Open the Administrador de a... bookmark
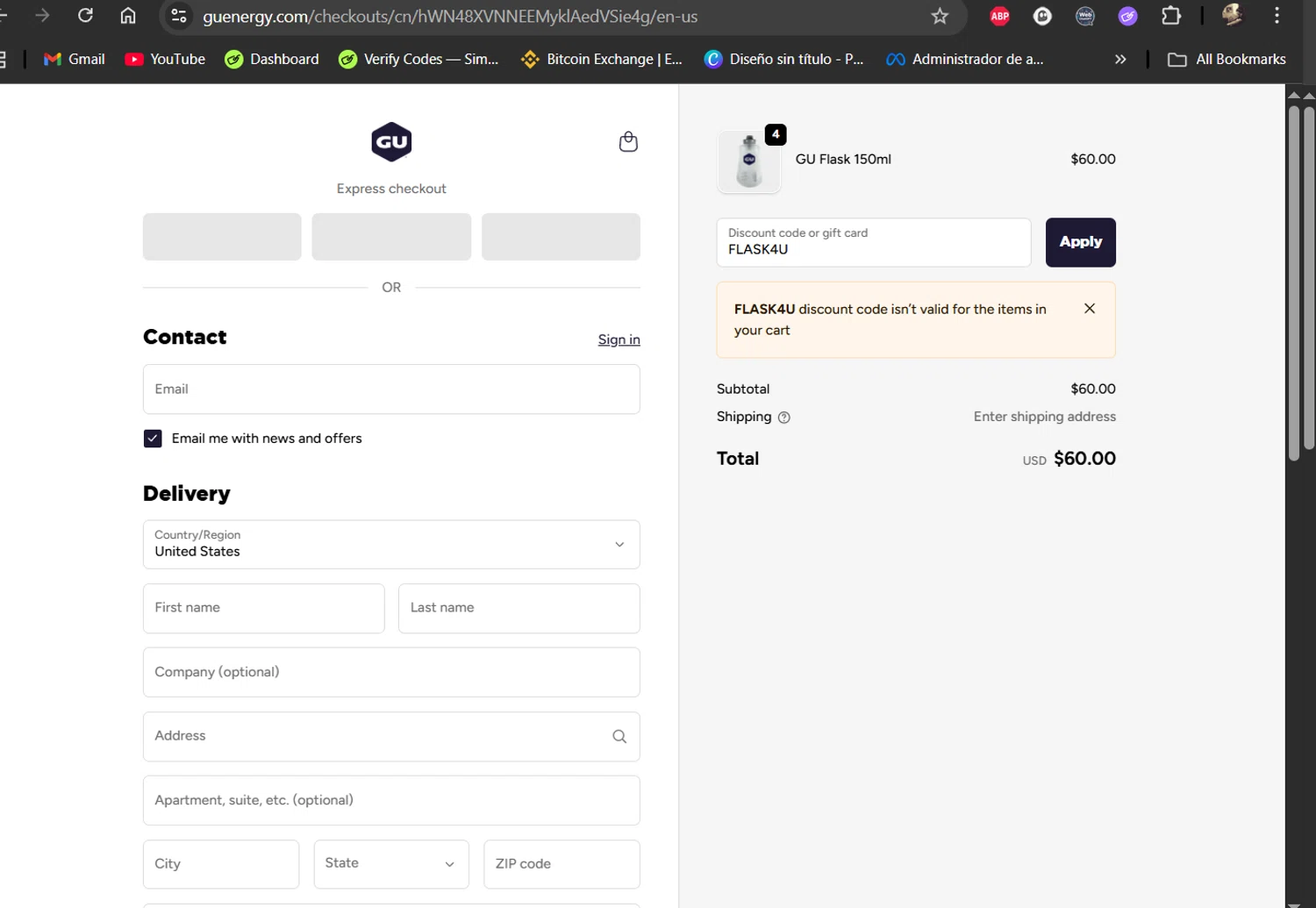Image resolution: width=1316 pixels, height=908 pixels. coord(965,59)
